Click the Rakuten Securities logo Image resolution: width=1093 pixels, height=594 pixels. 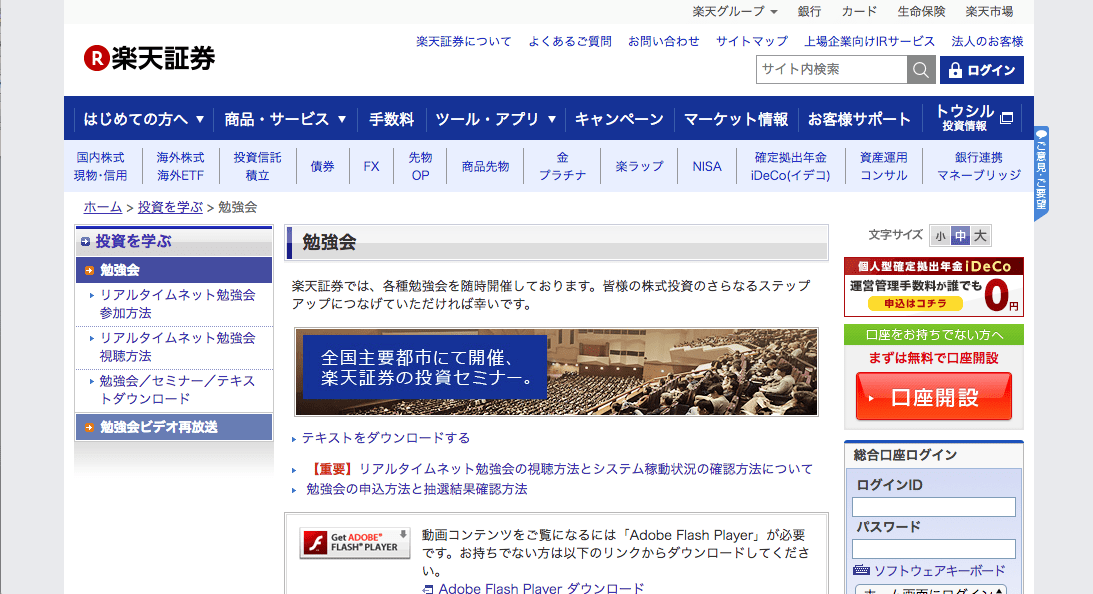[x=150, y=58]
